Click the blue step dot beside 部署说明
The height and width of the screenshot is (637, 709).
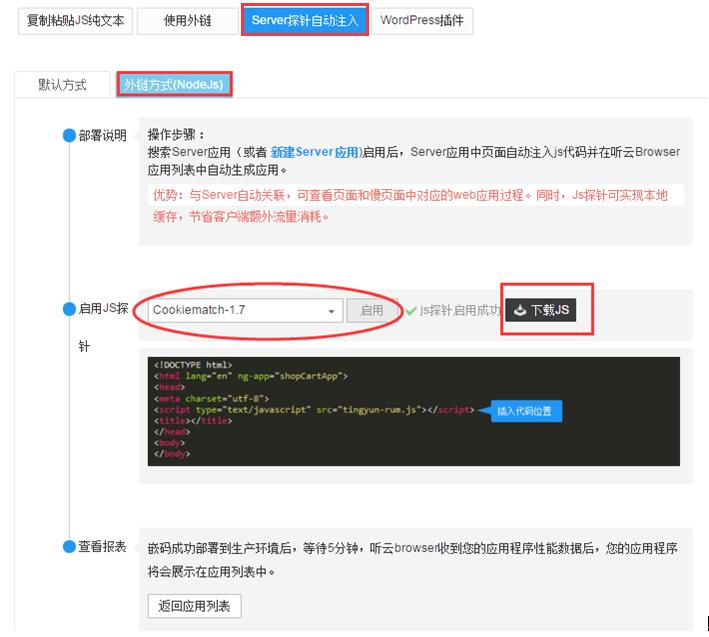69,136
